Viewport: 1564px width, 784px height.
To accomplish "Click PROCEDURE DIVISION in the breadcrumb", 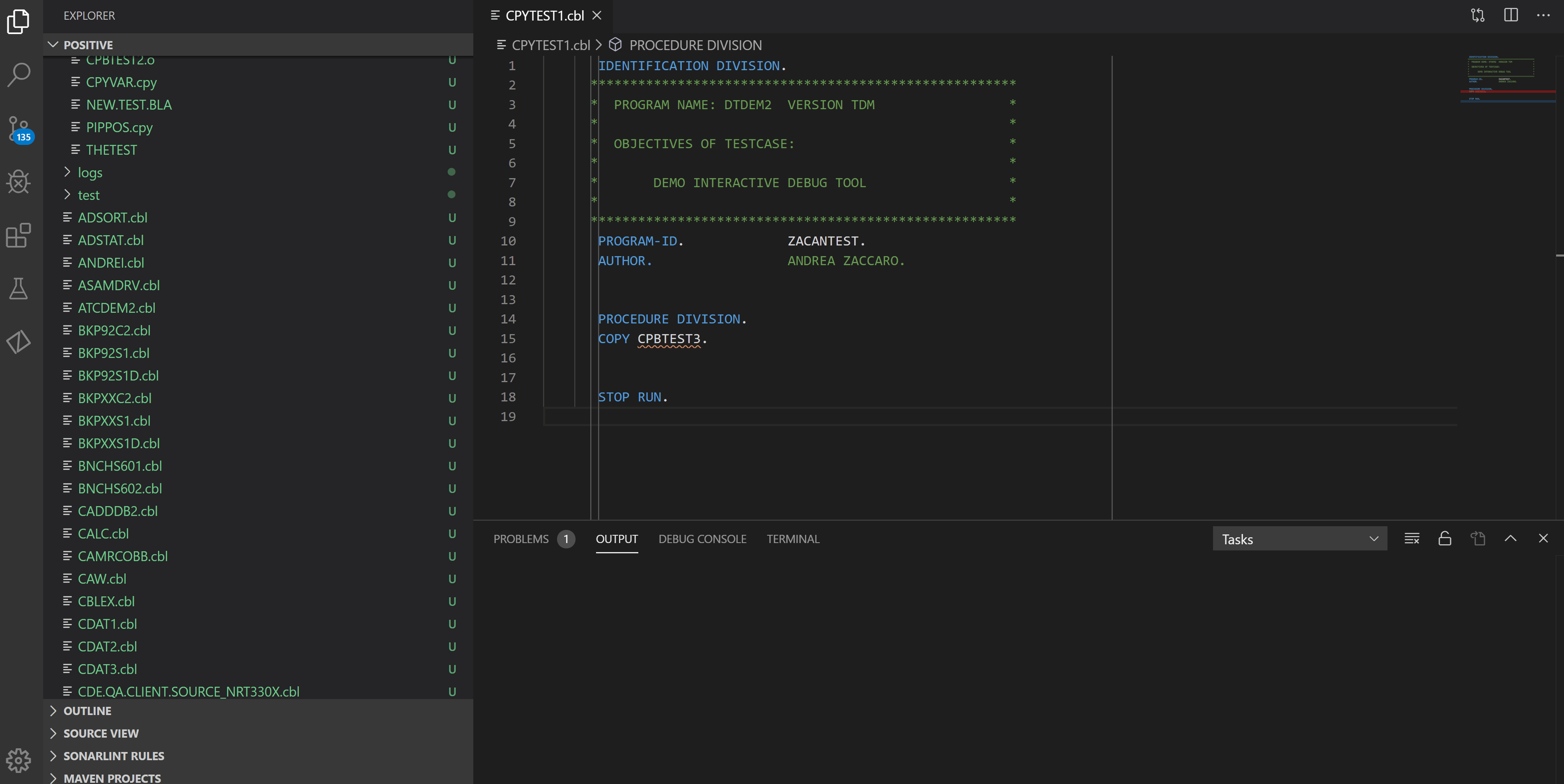I will coord(695,45).
